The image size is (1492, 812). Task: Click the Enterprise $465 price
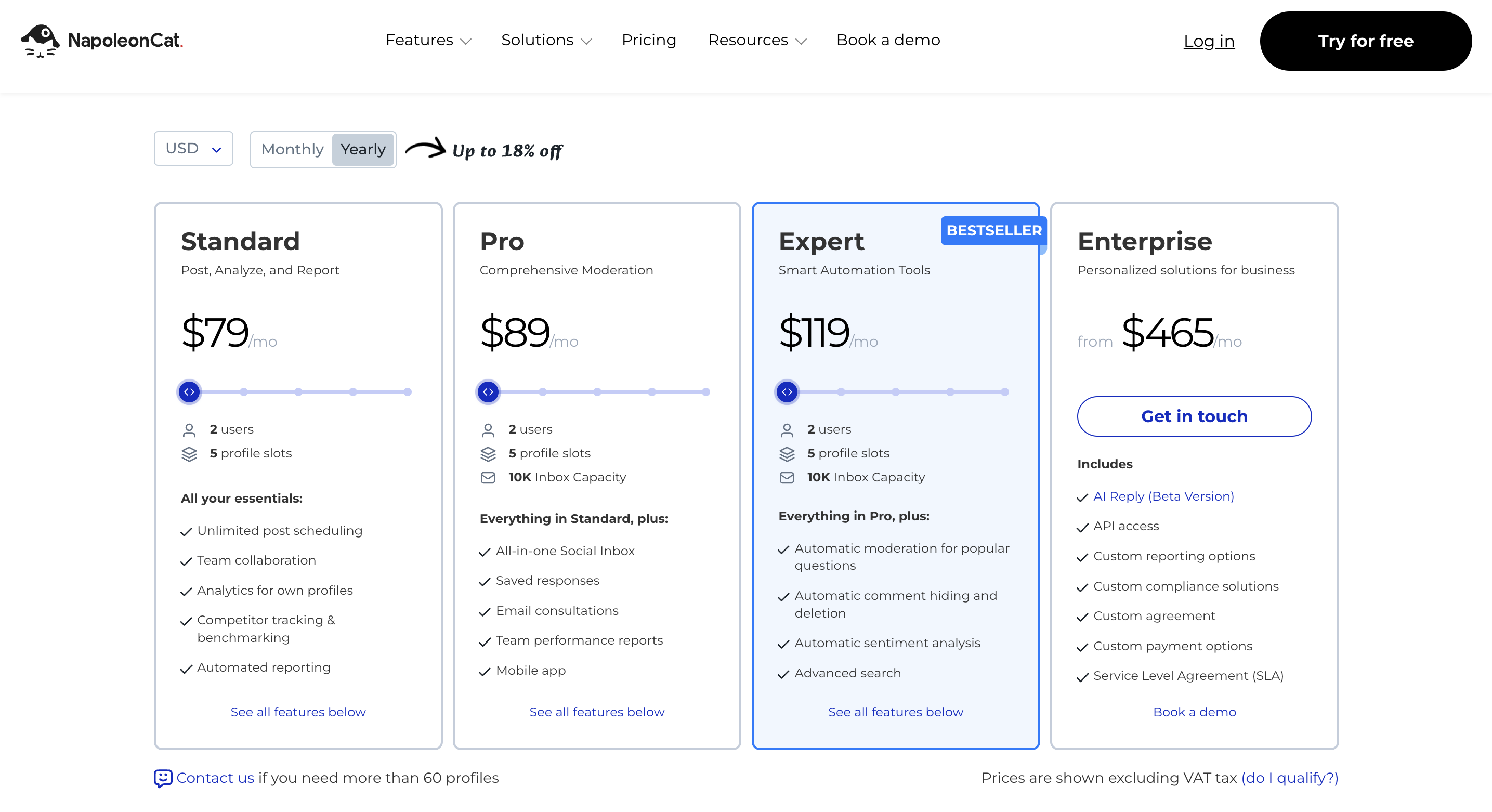pyautogui.click(x=1167, y=332)
